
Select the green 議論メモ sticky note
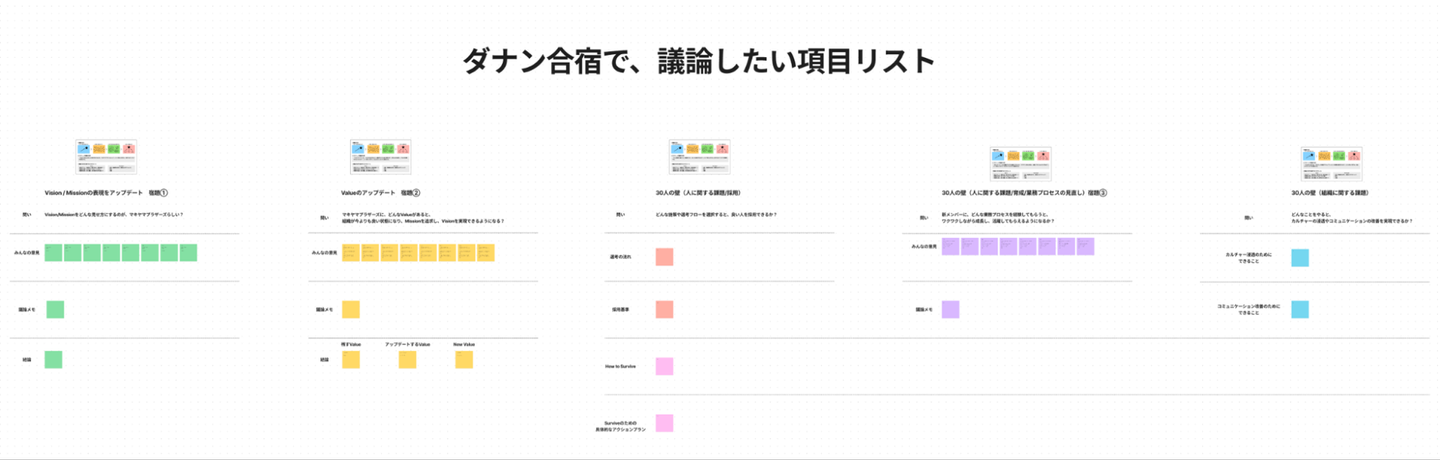(55, 309)
